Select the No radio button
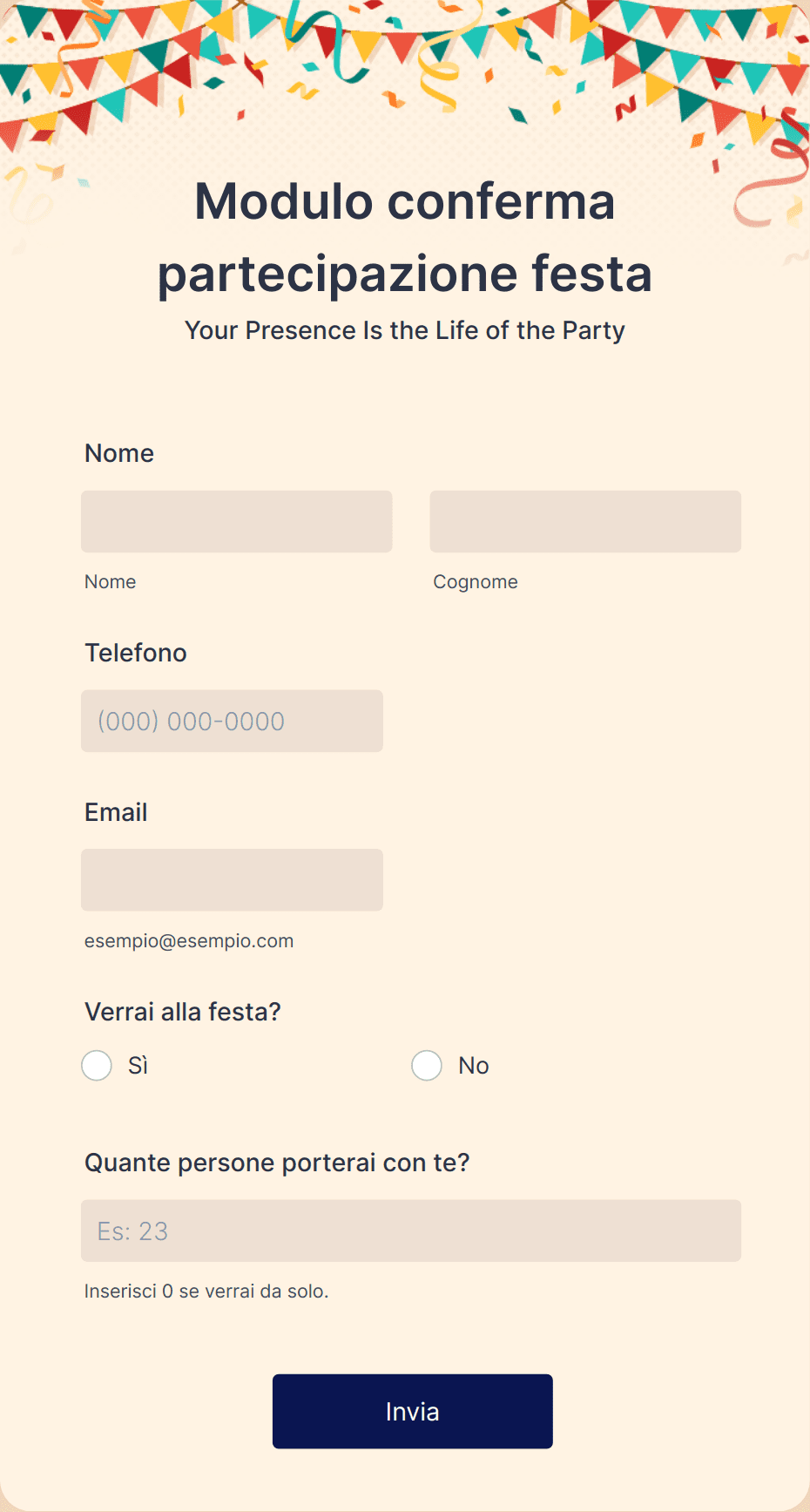The image size is (810, 1512). pyautogui.click(x=427, y=1065)
